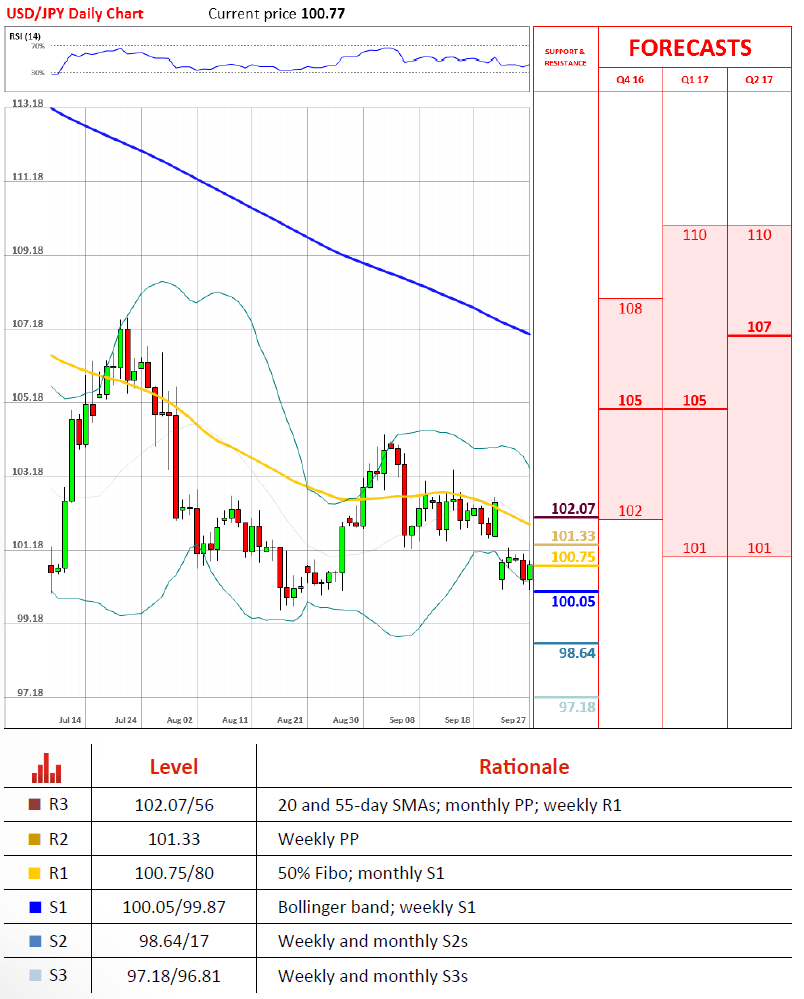Viewport: 804px width, 999px height.
Task: Select the 'Q2 17' forecast column header
Action: (759, 80)
